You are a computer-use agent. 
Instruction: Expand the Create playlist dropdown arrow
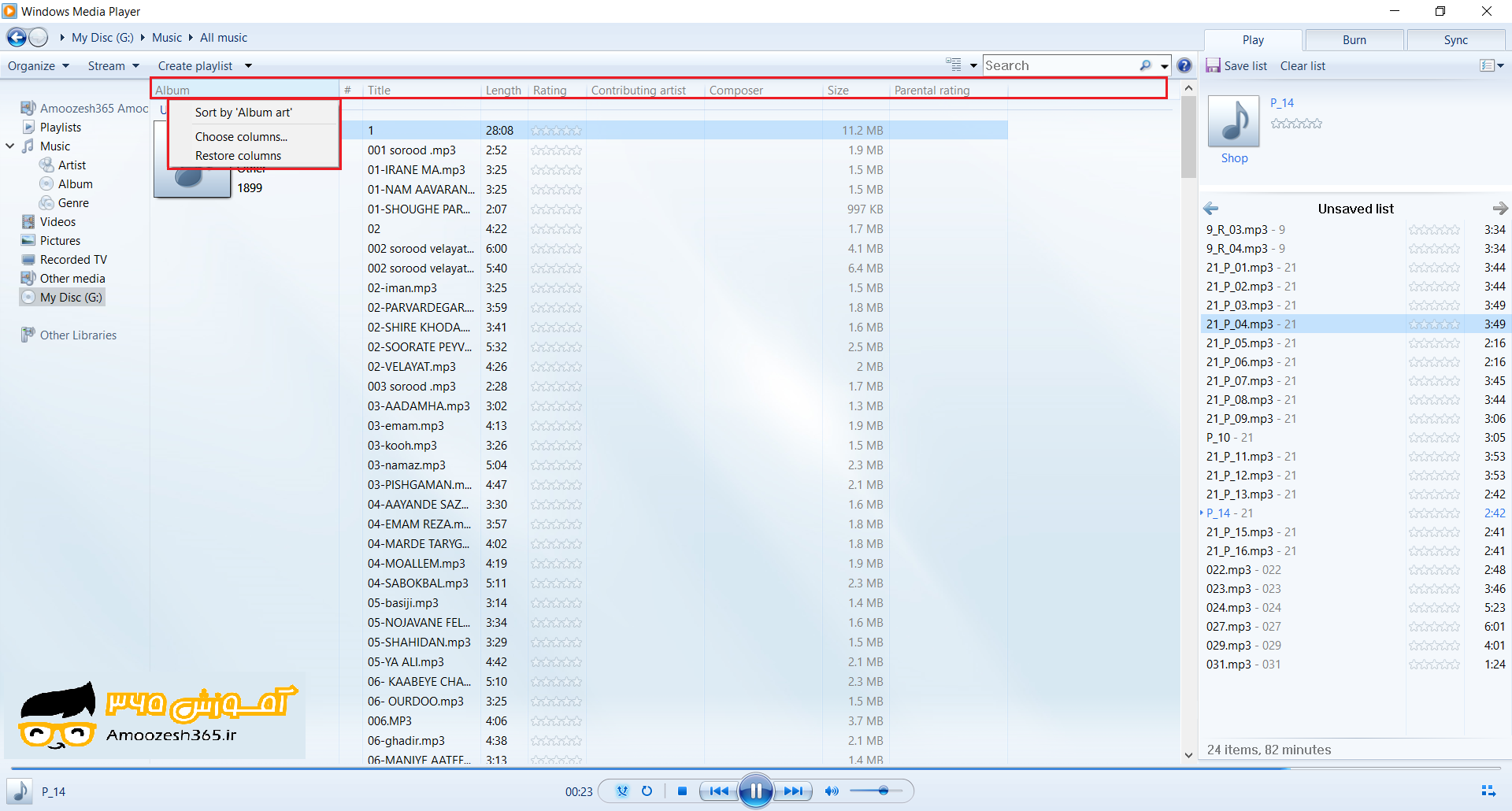click(248, 66)
